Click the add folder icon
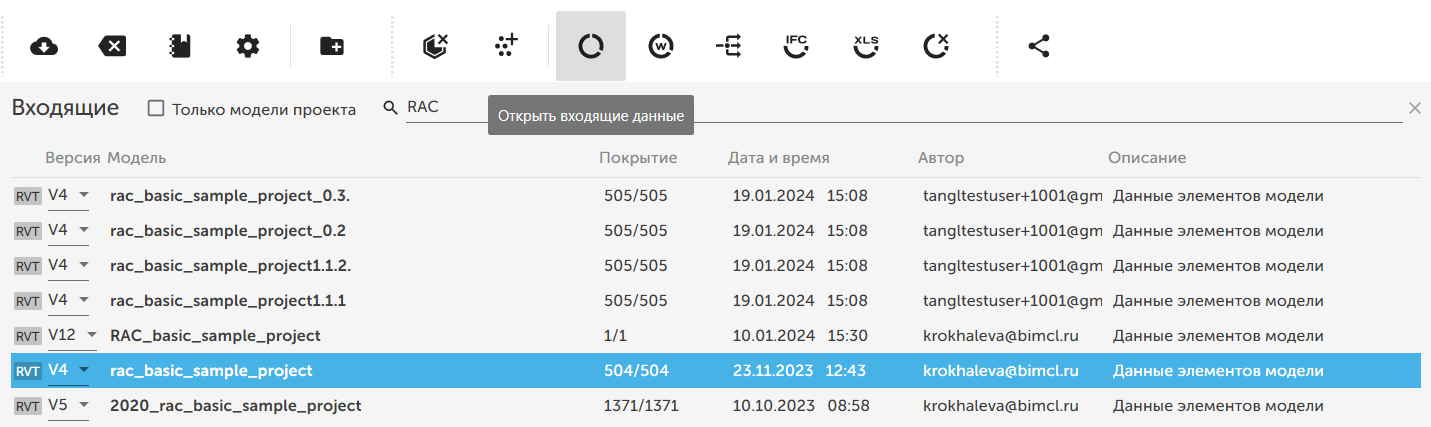 coord(331,46)
